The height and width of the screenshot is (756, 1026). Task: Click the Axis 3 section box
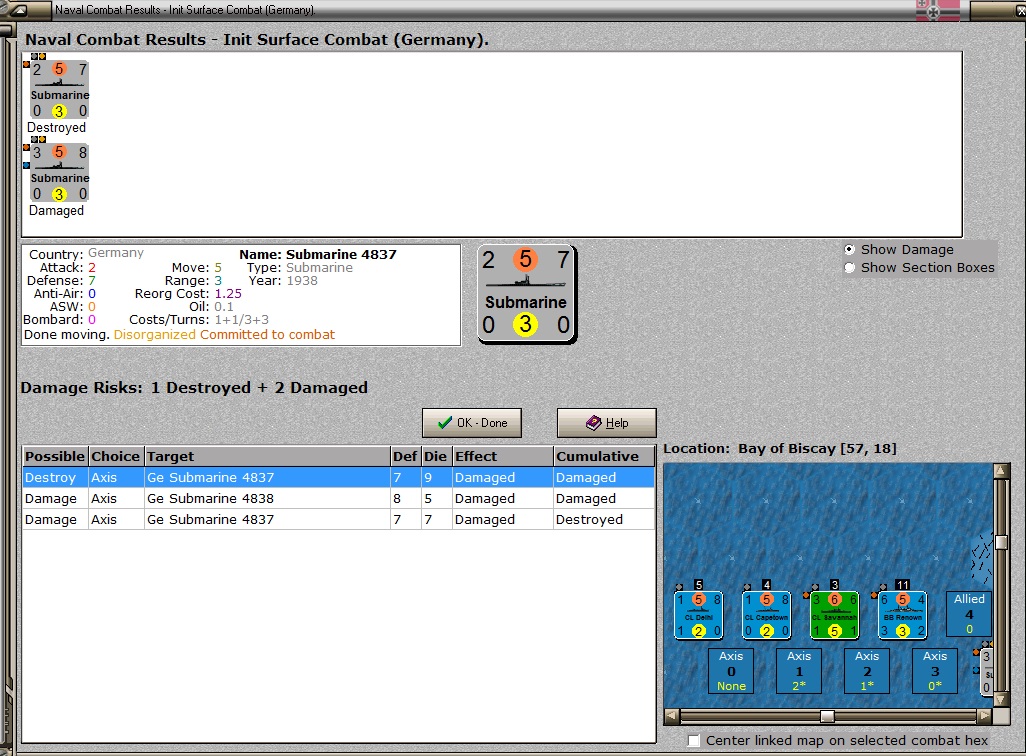point(935,671)
